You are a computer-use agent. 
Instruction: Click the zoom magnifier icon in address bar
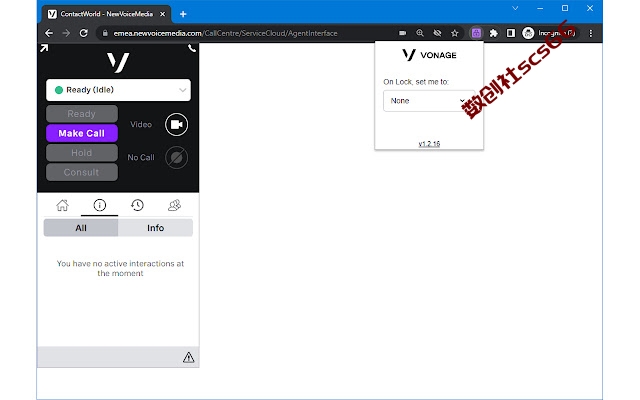point(420,33)
